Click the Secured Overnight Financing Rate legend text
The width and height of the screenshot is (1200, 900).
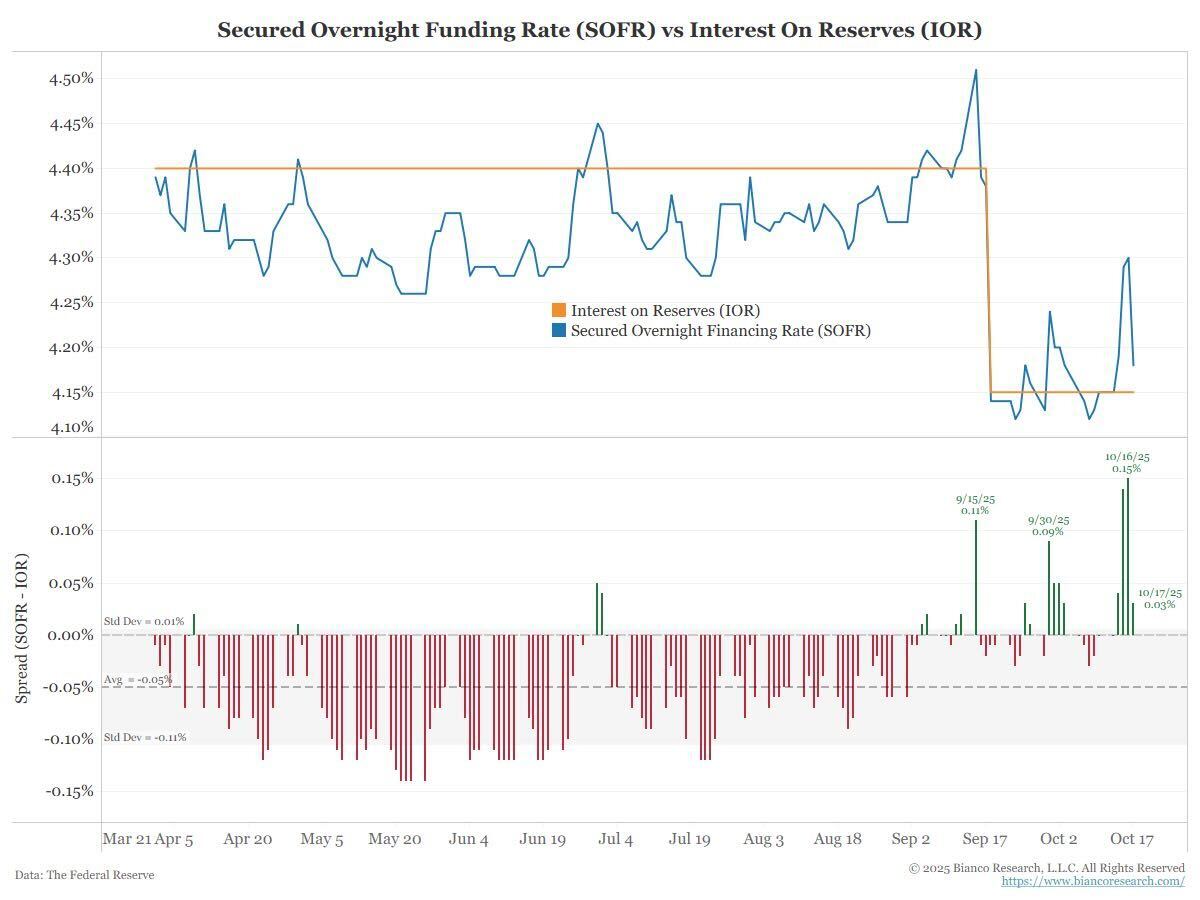click(x=720, y=330)
